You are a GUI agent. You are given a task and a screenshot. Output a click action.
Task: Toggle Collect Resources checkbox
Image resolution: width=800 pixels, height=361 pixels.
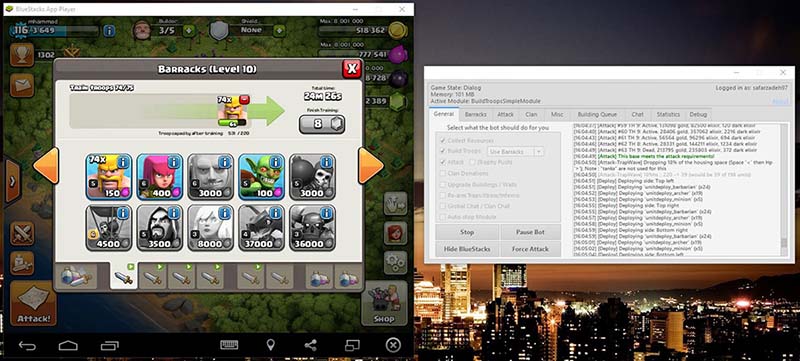[442, 140]
